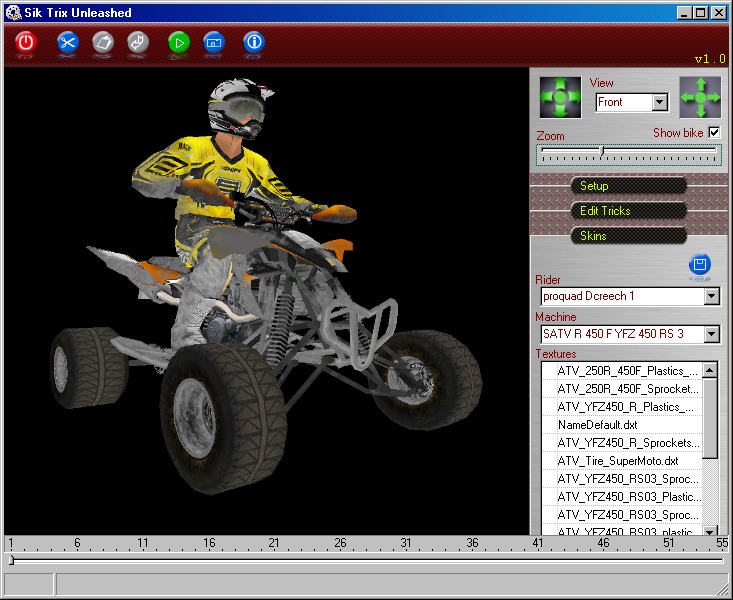Click the texture list scrollbar thumb
The height and width of the screenshot is (600, 733).
pos(710,418)
